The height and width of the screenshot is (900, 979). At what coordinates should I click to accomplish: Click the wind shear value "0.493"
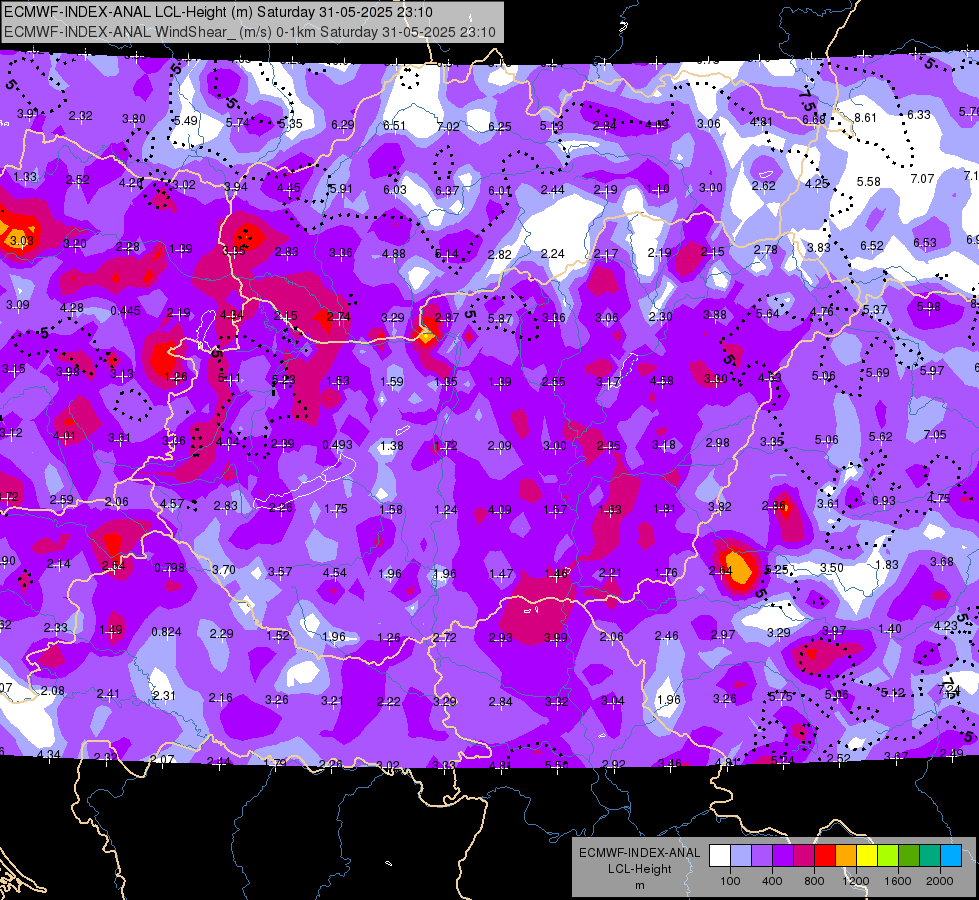(x=337, y=445)
